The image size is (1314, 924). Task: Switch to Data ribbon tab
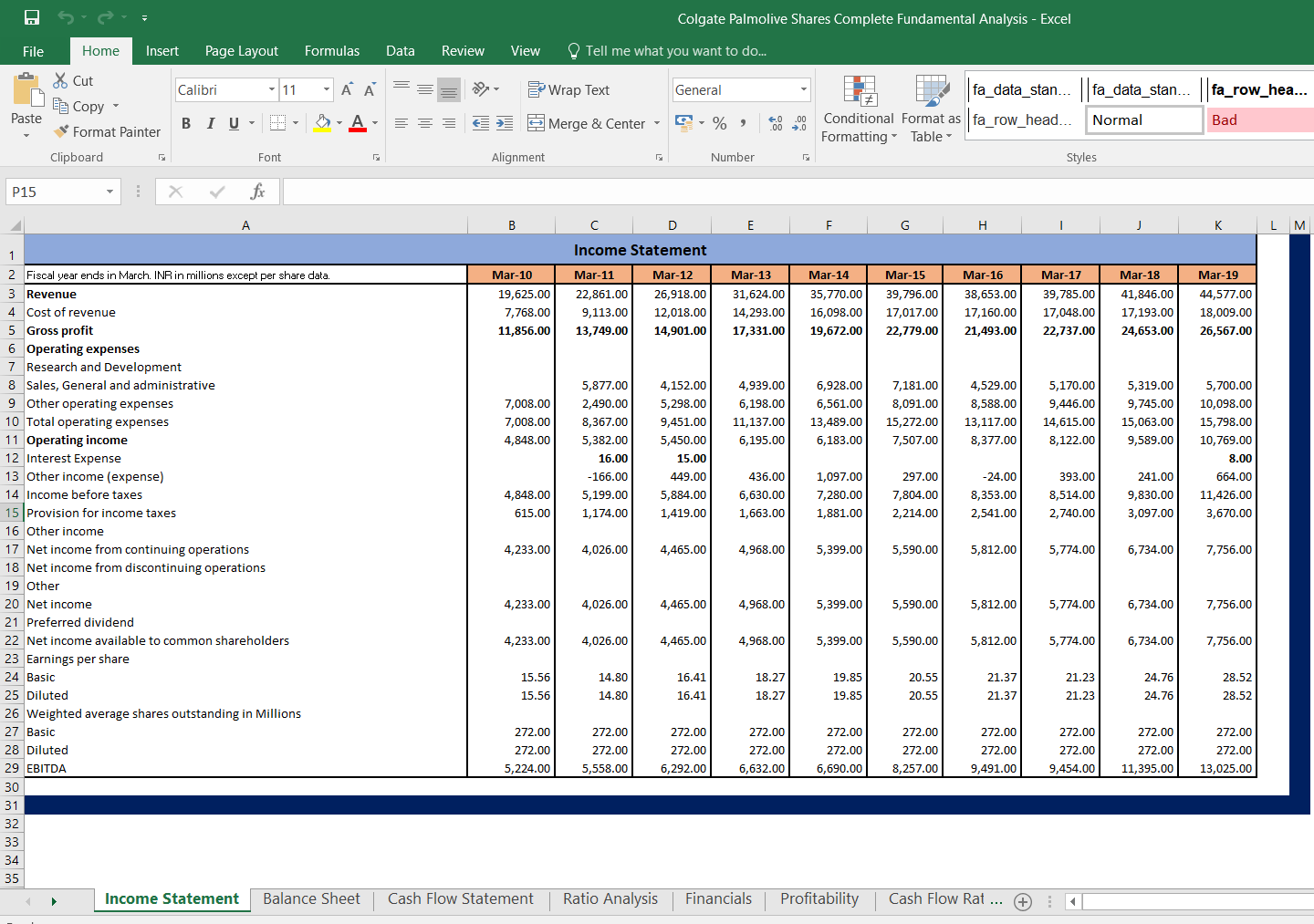(401, 51)
